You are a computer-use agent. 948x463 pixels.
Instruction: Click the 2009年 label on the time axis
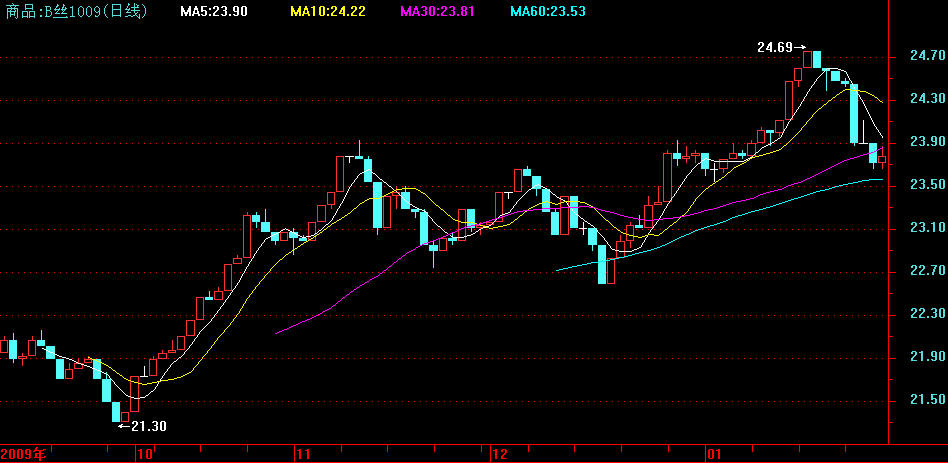[24, 454]
